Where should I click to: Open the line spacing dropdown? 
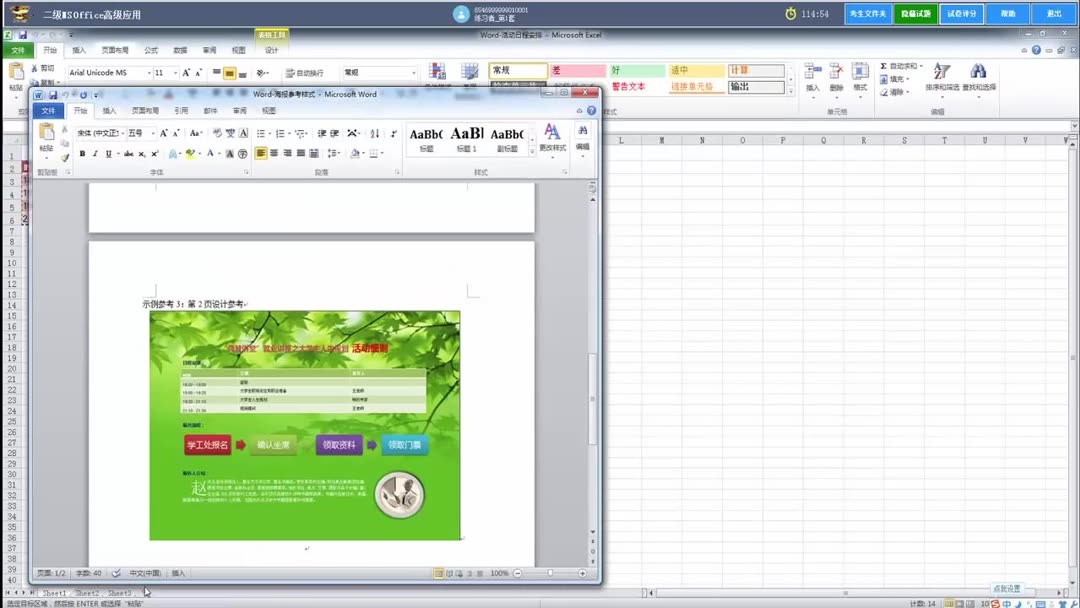331,153
